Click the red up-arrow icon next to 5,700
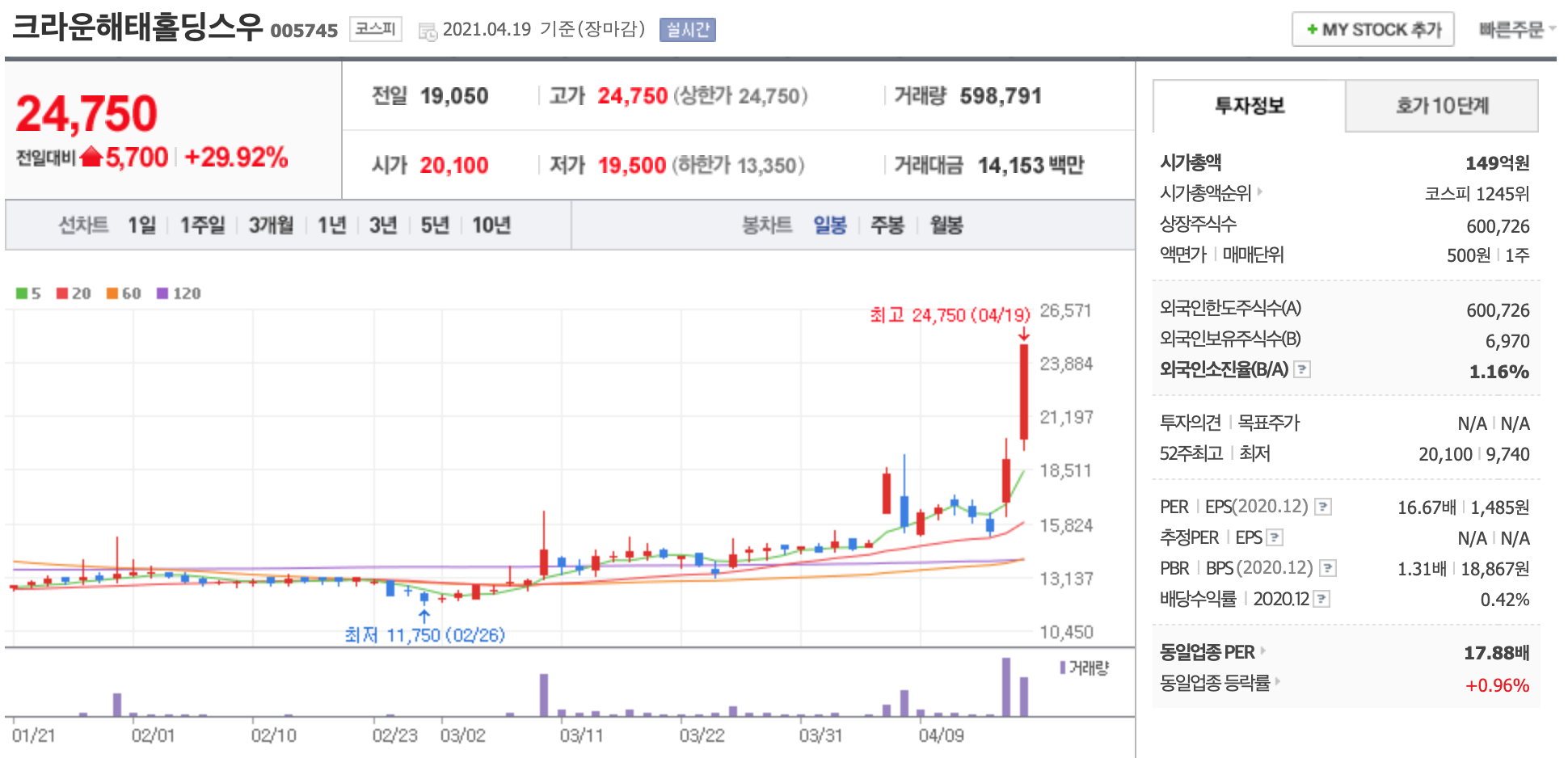Image resolution: width=1568 pixels, height=758 pixels. pyautogui.click(x=91, y=156)
